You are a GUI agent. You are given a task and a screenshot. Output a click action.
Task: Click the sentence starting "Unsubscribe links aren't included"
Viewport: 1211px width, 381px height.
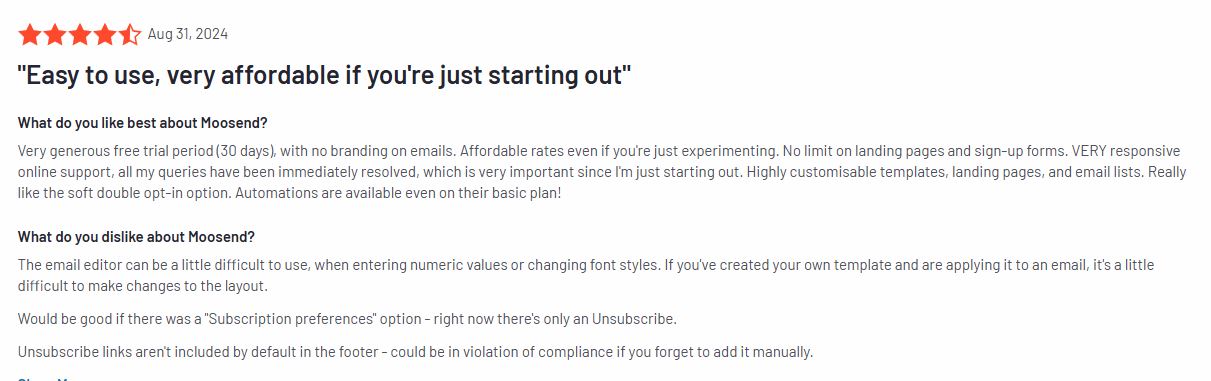(x=415, y=352)
